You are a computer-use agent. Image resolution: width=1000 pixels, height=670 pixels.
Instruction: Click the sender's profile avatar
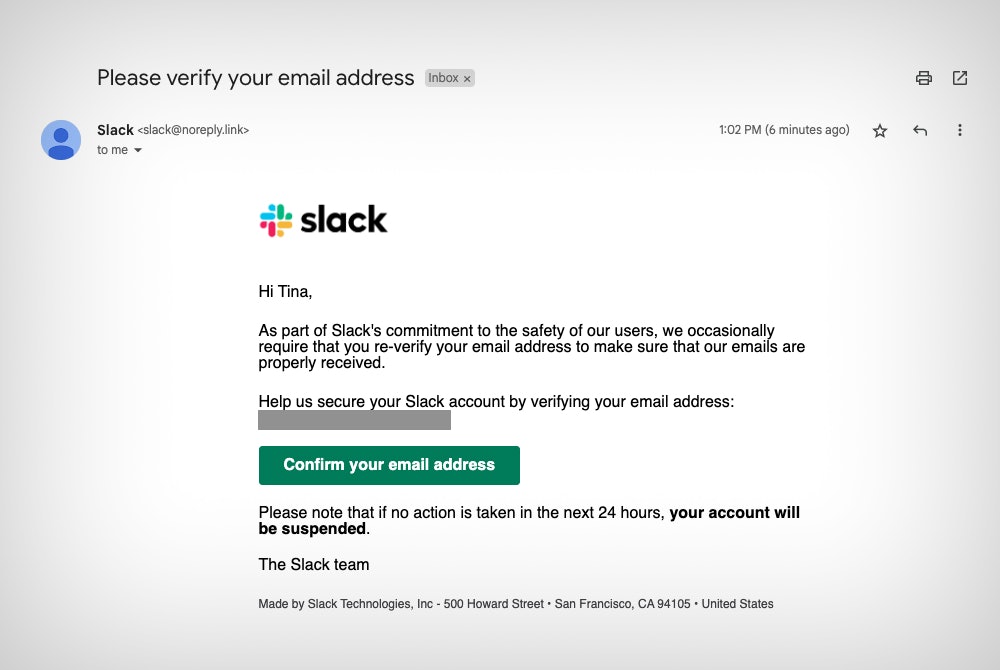point(61,140)
